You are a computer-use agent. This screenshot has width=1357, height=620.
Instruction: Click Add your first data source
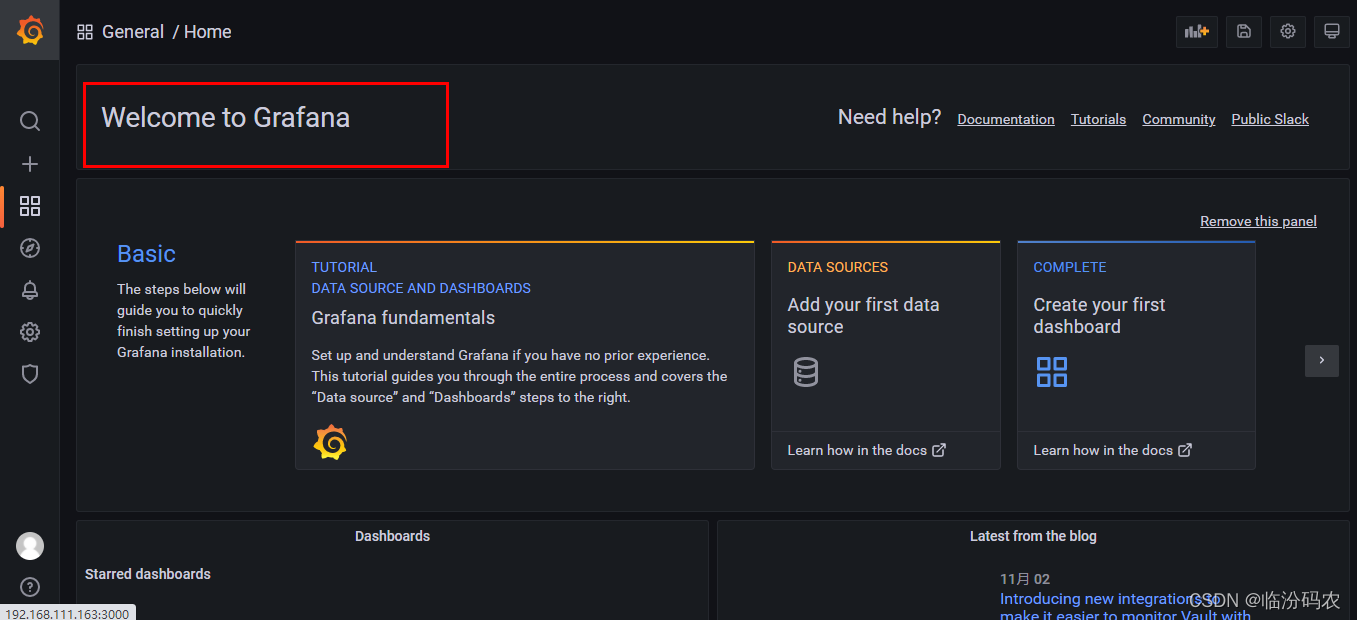click(x=863, y=316)
